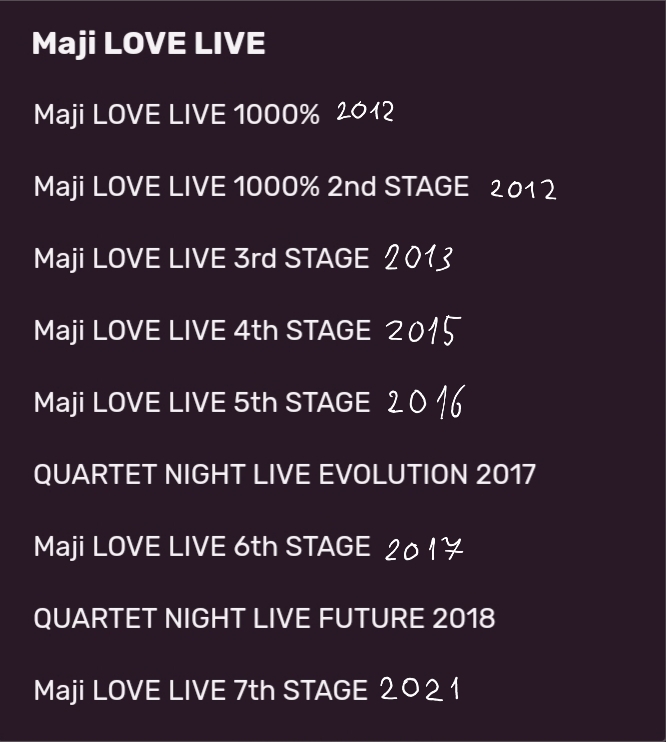Click the handwritten 2013 annotation

click(x=418, y=258)
